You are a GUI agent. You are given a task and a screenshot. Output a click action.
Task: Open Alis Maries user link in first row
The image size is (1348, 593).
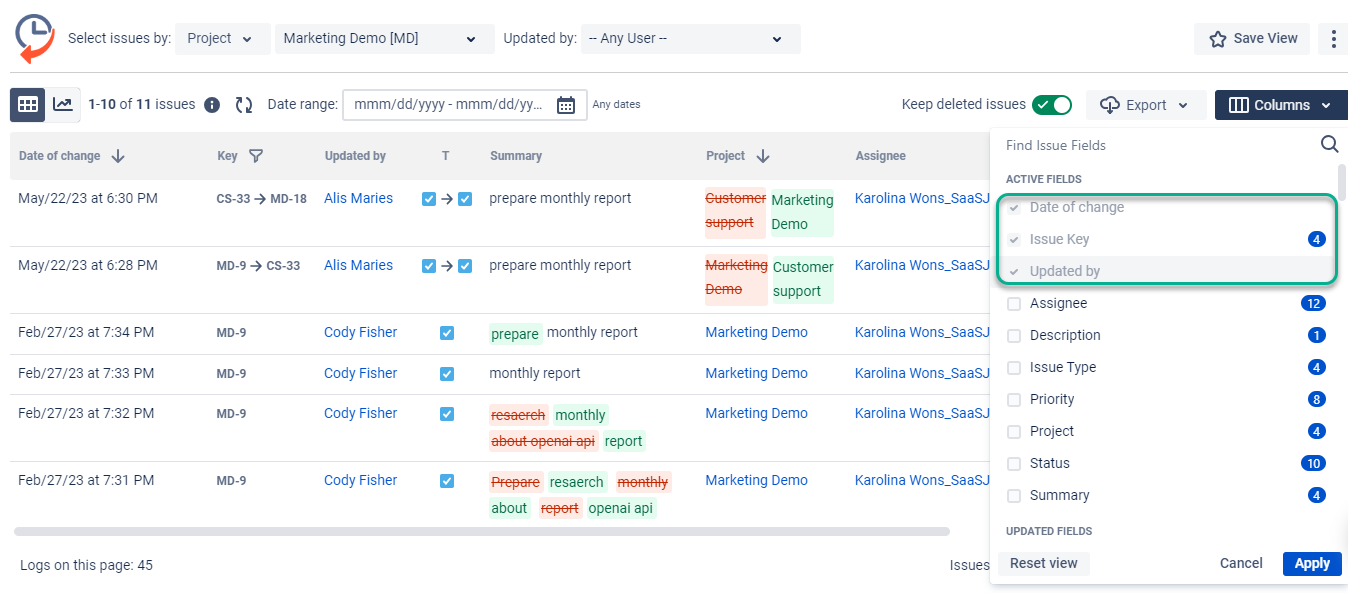(x=358, y=198)
